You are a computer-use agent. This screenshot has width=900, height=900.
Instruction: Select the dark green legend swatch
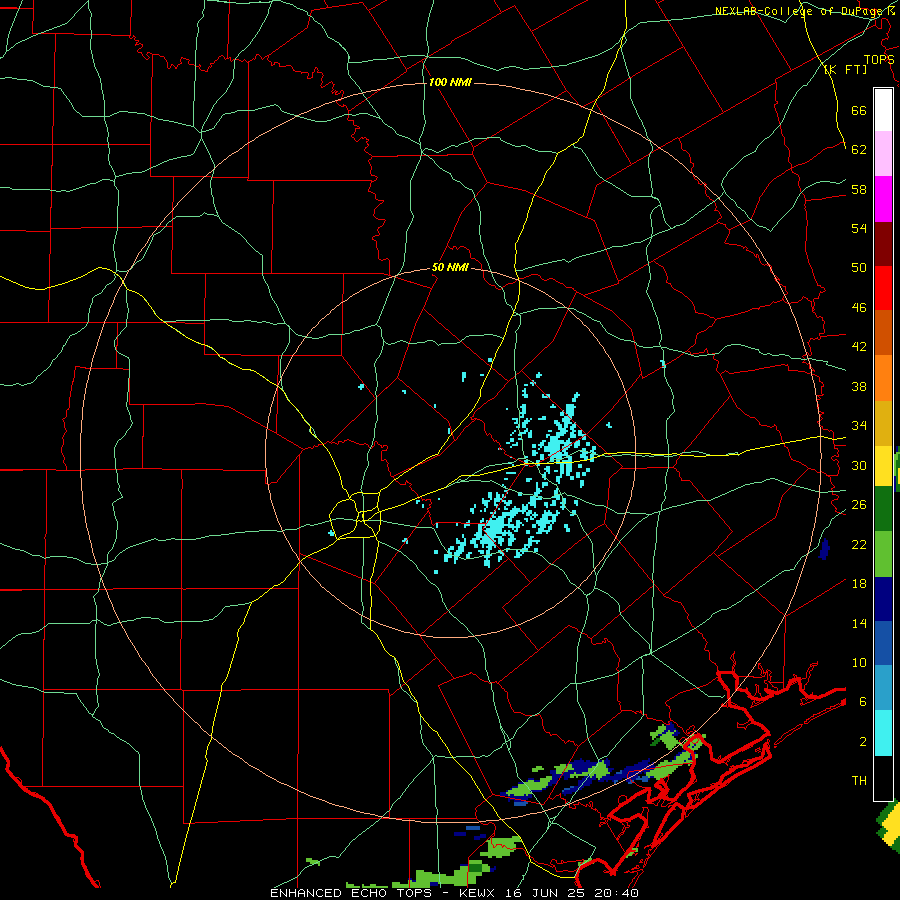tap(883, 509)
